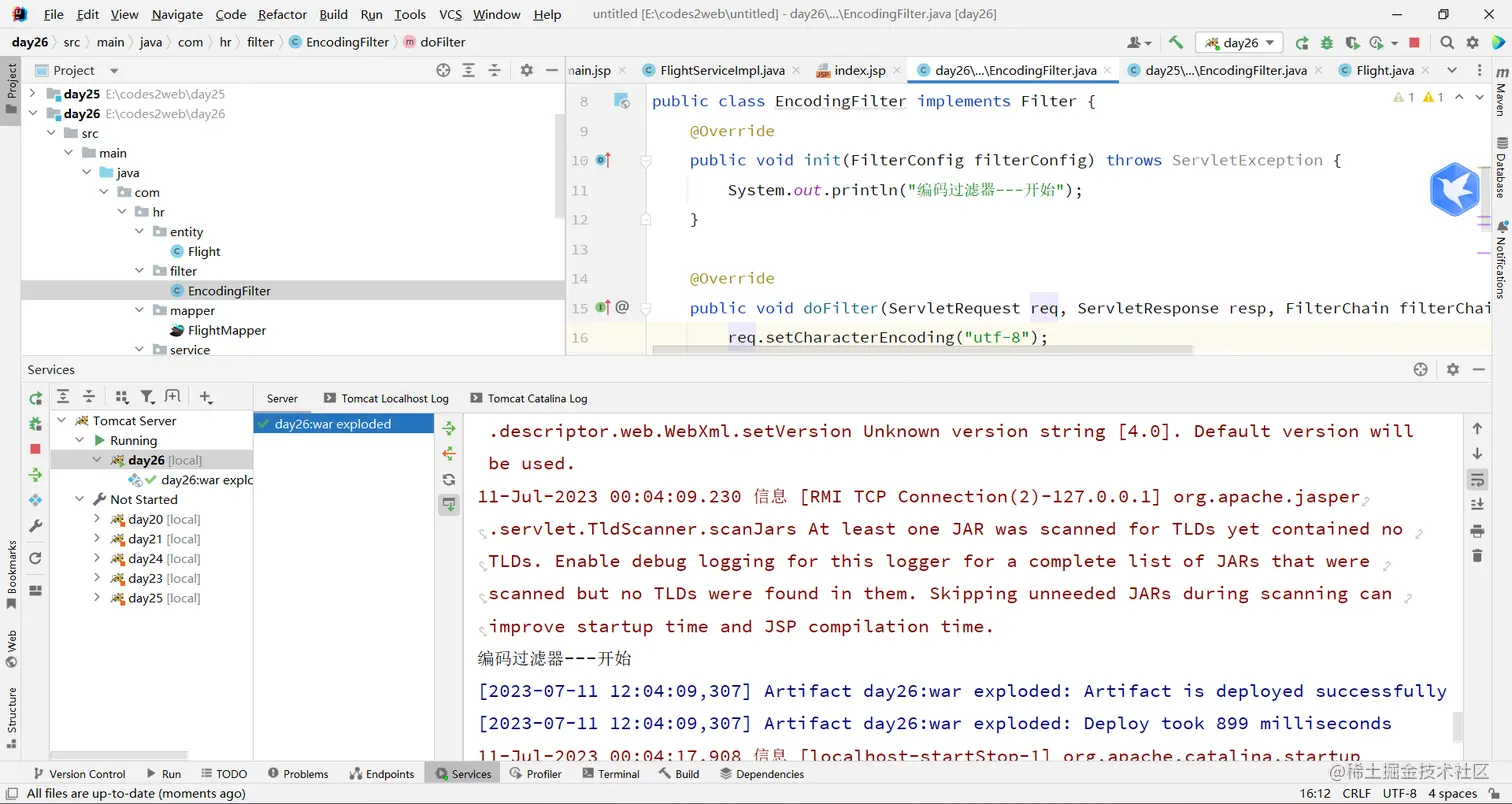Collapse the day26 project module
This screenshot has width=1512, height=804.
coord(33,114)
